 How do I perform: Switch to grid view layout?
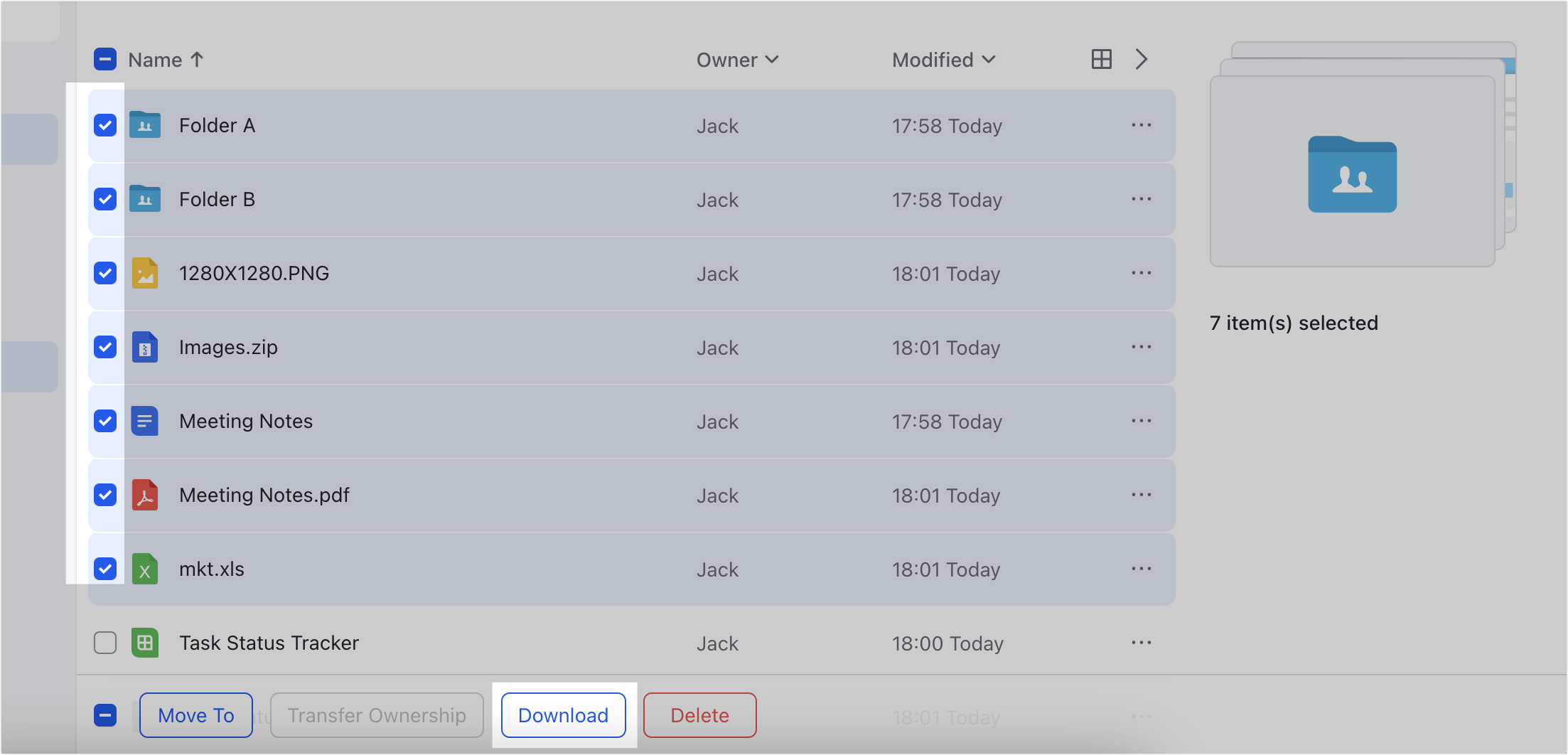coord(1101,59)
